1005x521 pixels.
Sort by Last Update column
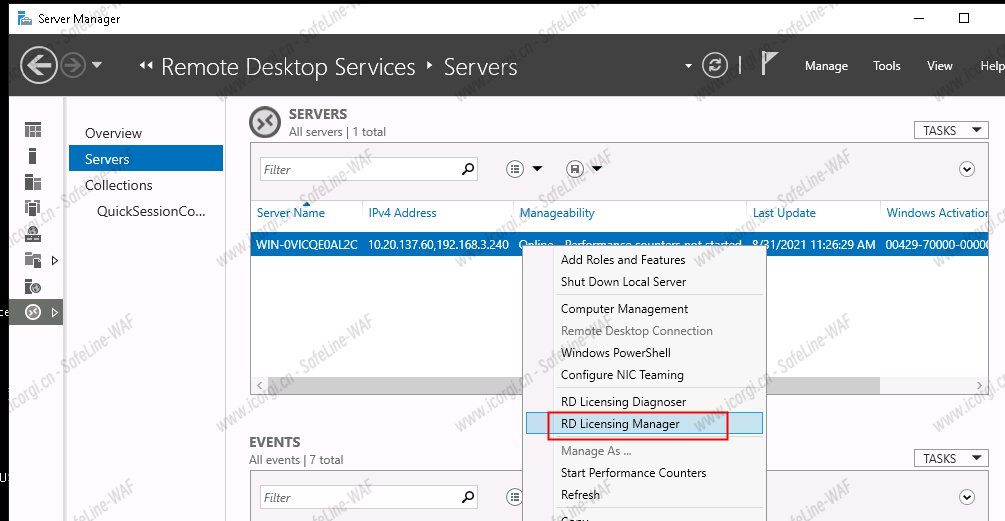point(784,213)
